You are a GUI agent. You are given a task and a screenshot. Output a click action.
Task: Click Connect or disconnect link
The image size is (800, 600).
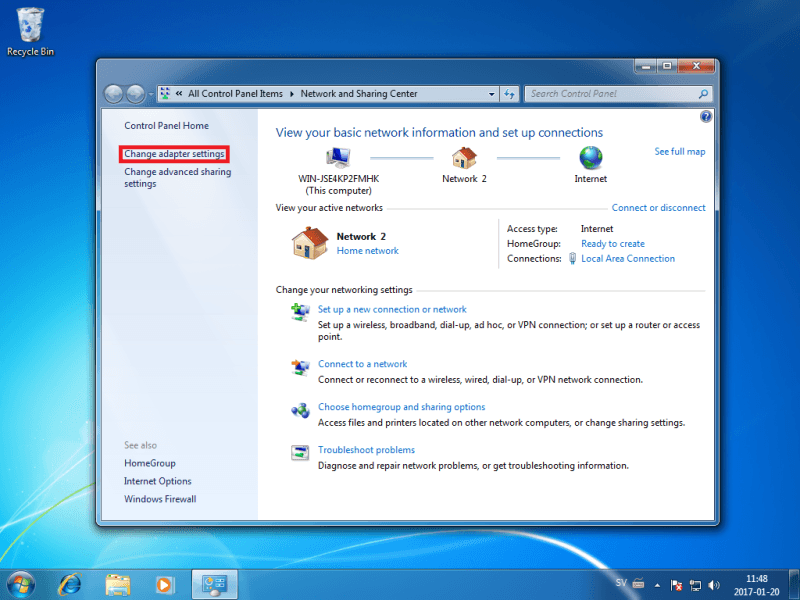pos(658,208)
